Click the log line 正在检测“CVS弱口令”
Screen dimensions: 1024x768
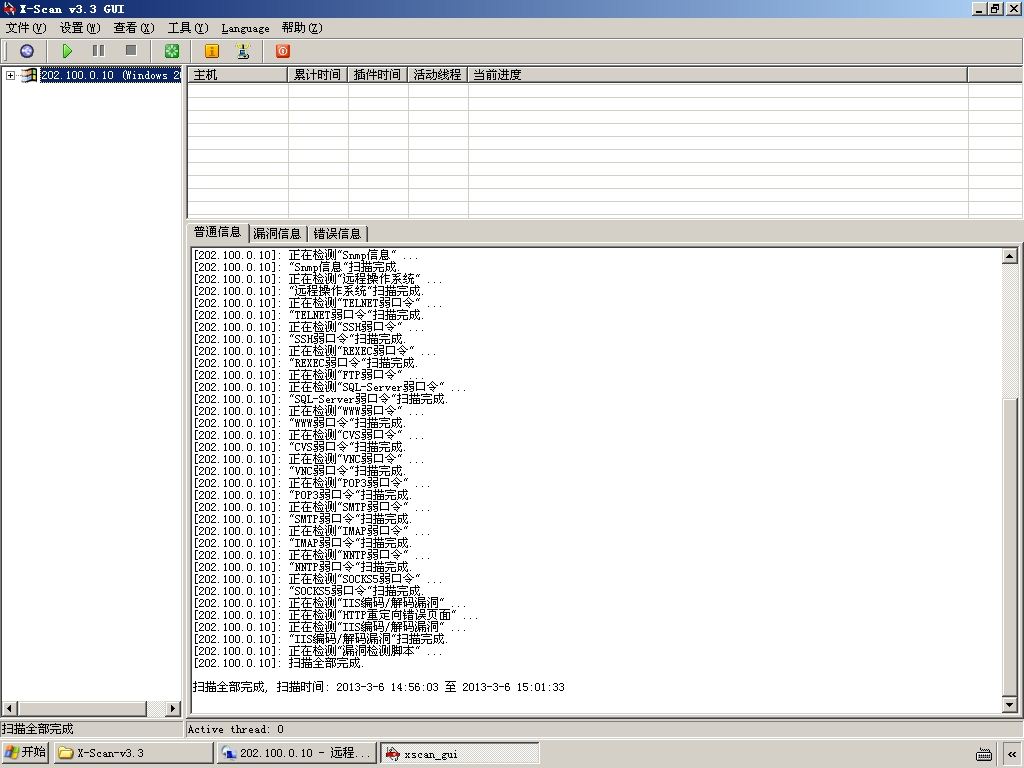308,435
